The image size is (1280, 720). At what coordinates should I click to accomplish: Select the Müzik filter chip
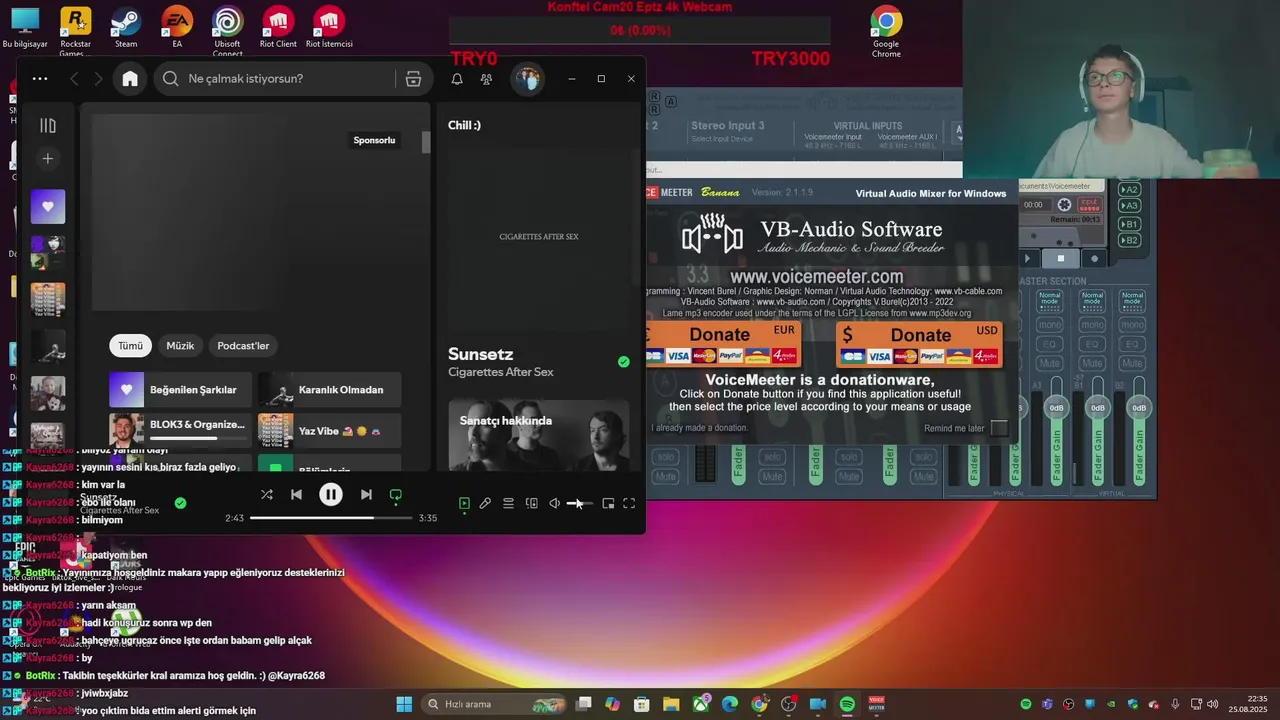(180, 346)
